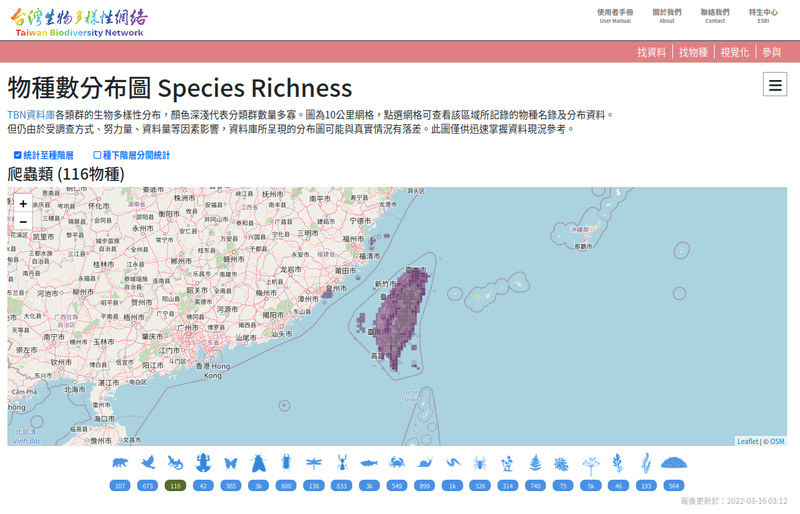Select the bird group icon
800x514 pixels.
[x=148, y=464]
